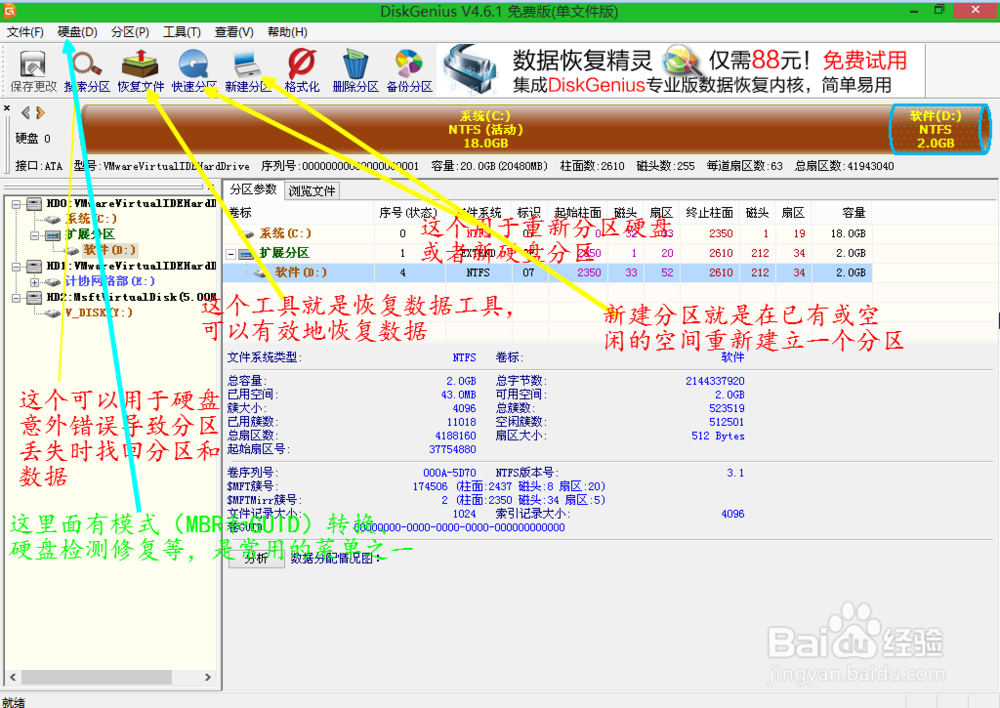
Task: Open the 数据恢复精灵 advertisement banner
Action: coord(680,70)
